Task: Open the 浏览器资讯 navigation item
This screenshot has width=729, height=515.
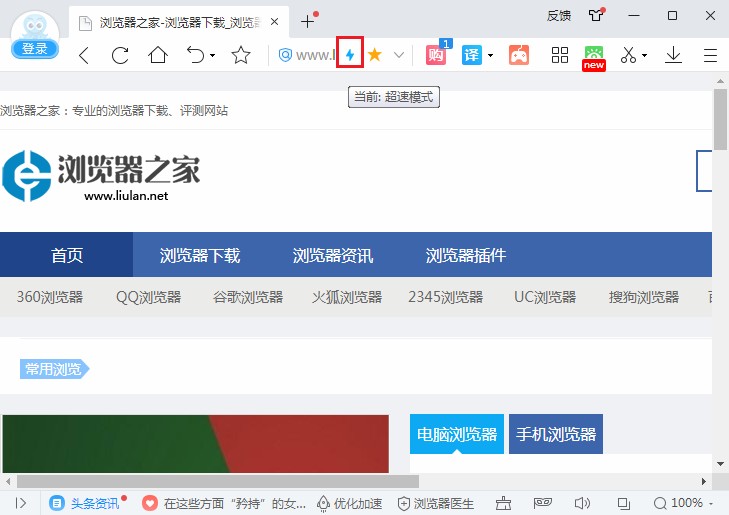Action: coord(333,255)
